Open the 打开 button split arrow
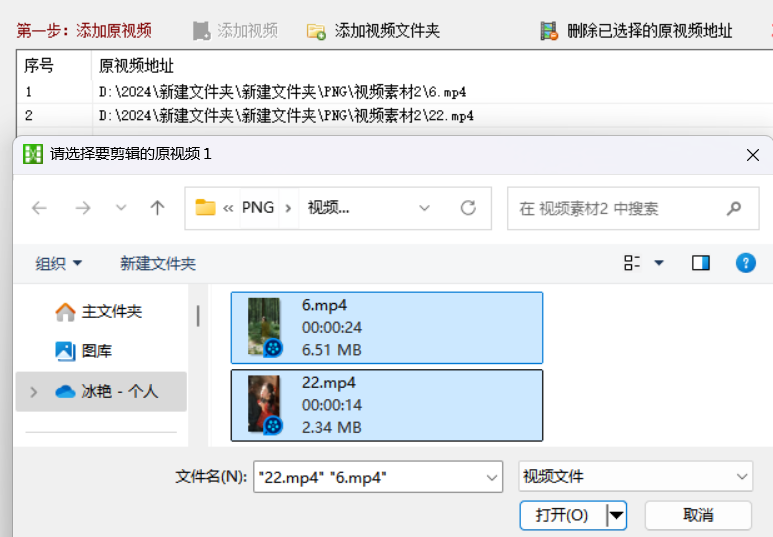This screenshot has height=537, width=773. (x=616, y=516)
